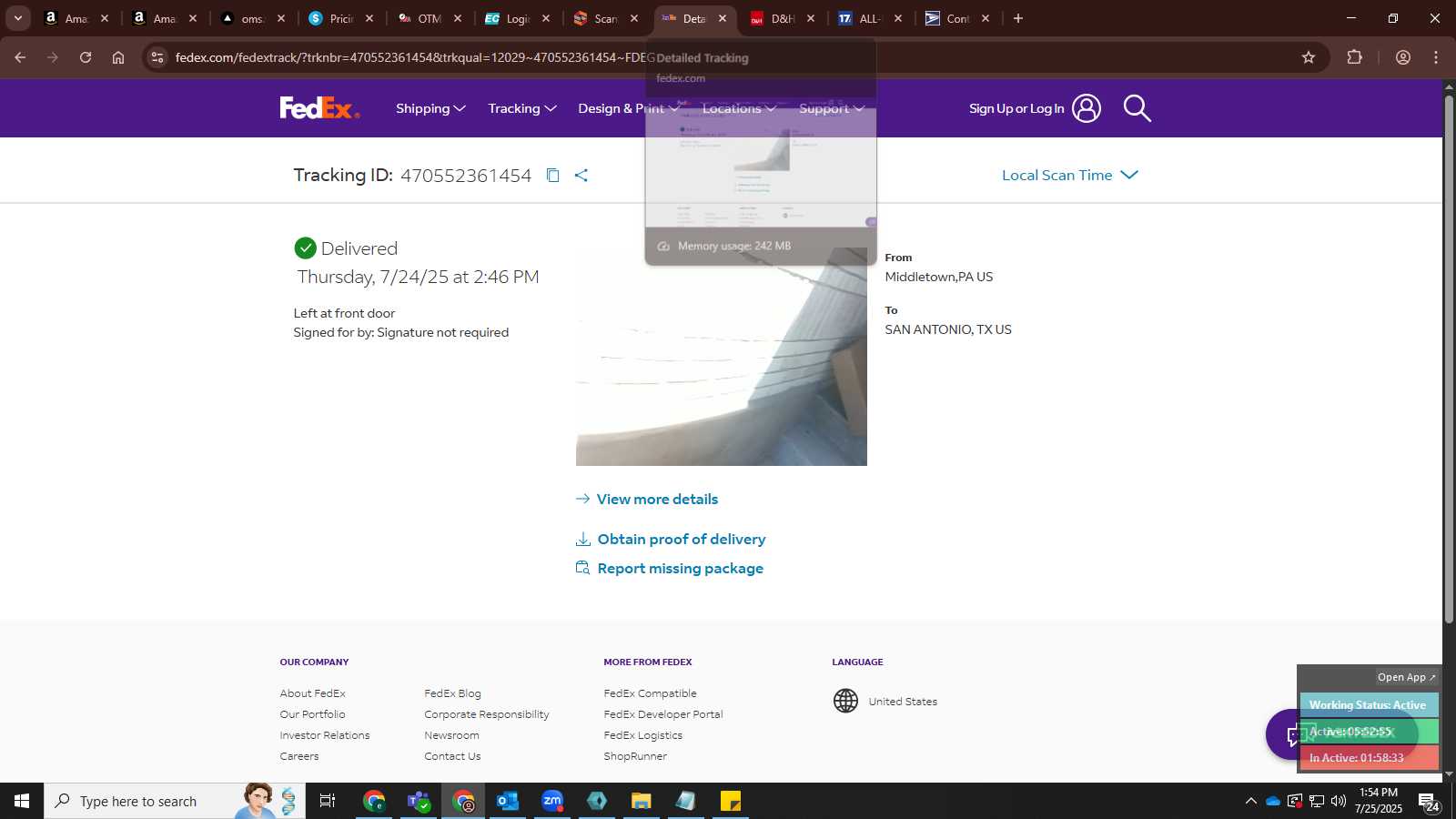Screen dimensions: 1456x819
Task: Show hidden system tray icons
Action: click(1250, 801)
